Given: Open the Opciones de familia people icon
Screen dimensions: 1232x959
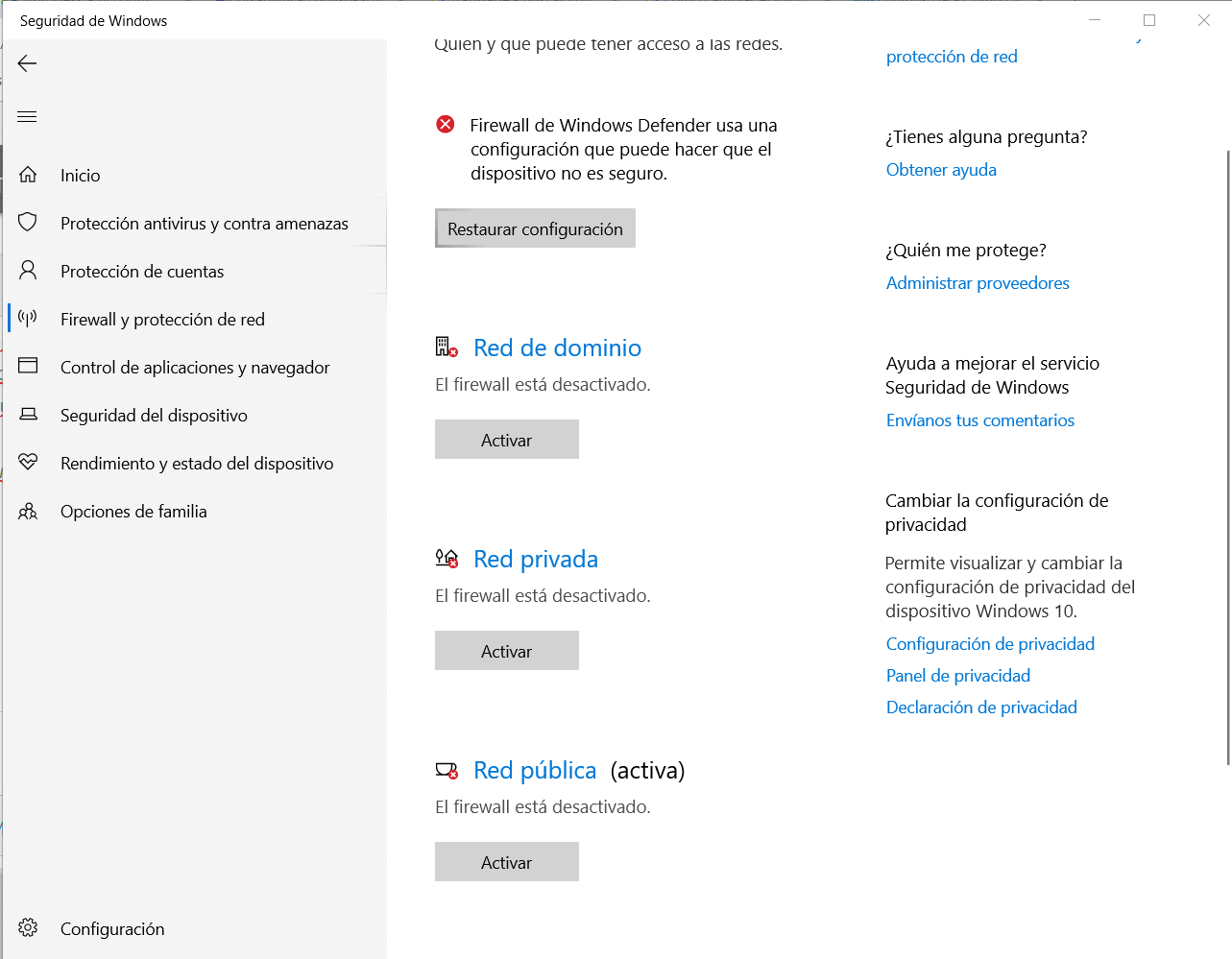Looking at the screenshot, I should pyautogui.click(x=27, y=511).
